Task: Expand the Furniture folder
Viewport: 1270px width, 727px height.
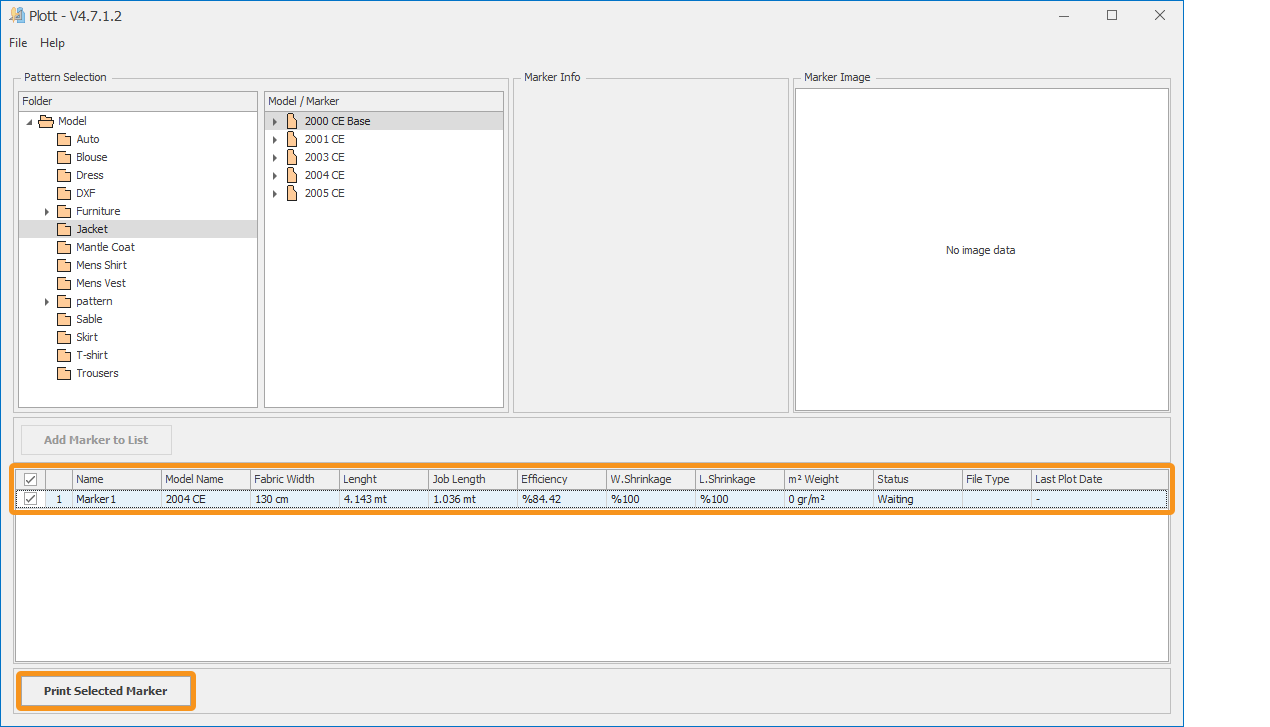Action: coord(47,211)
